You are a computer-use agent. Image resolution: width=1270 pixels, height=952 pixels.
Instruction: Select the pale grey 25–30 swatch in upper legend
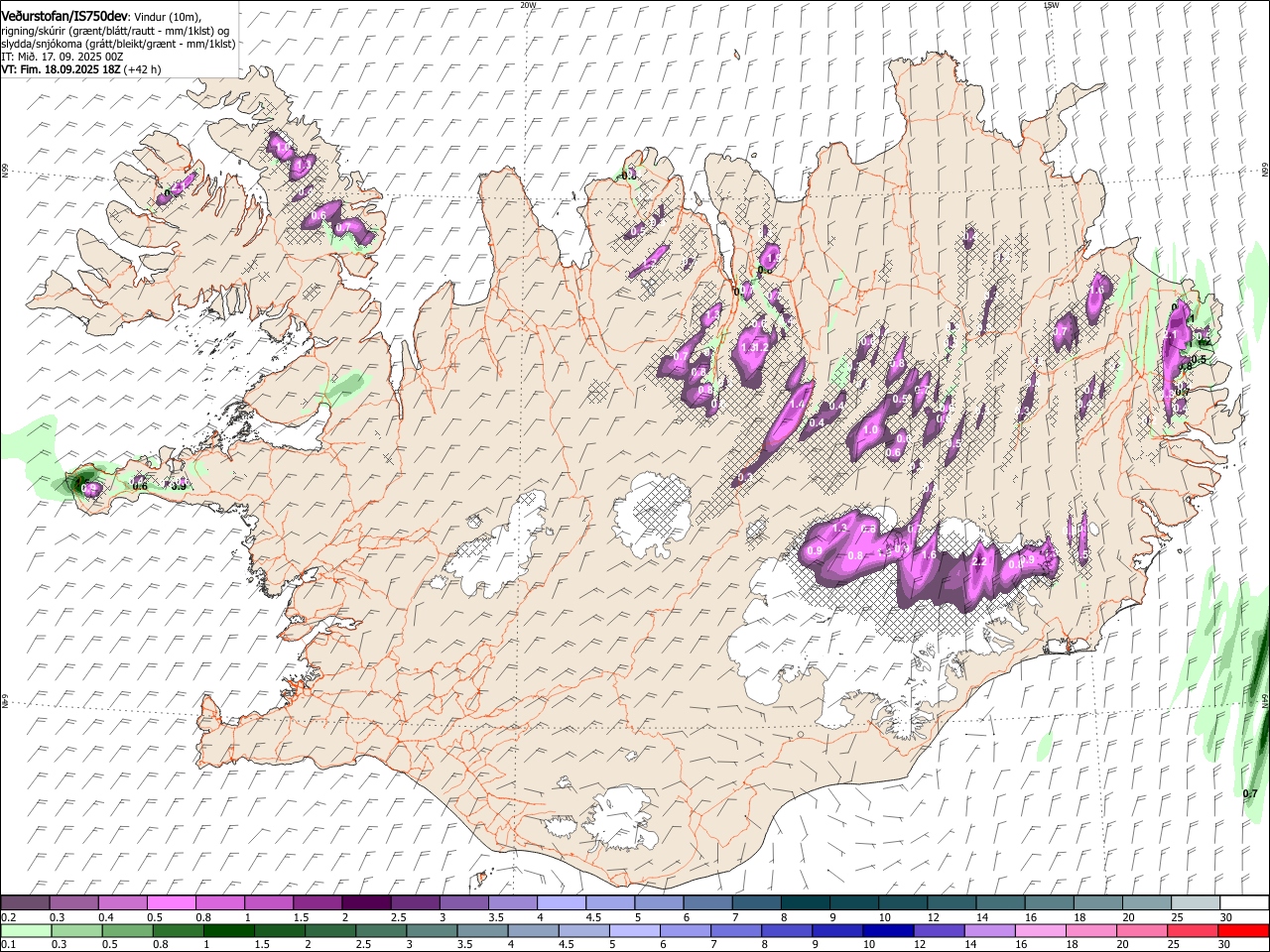pos(1195,903)
